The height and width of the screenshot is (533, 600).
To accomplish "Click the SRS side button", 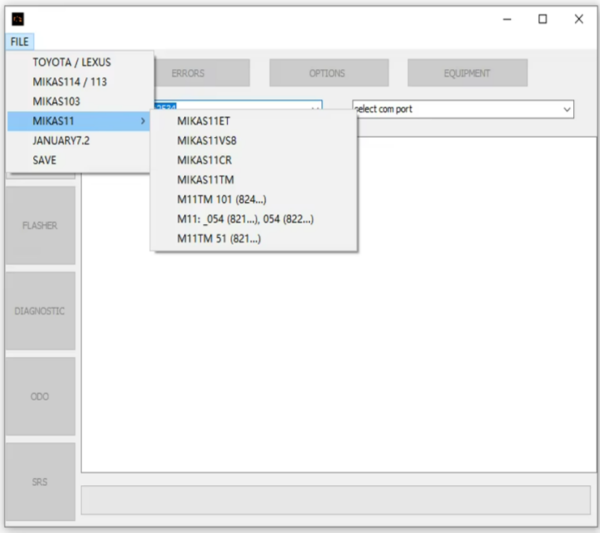I will 40,482.
